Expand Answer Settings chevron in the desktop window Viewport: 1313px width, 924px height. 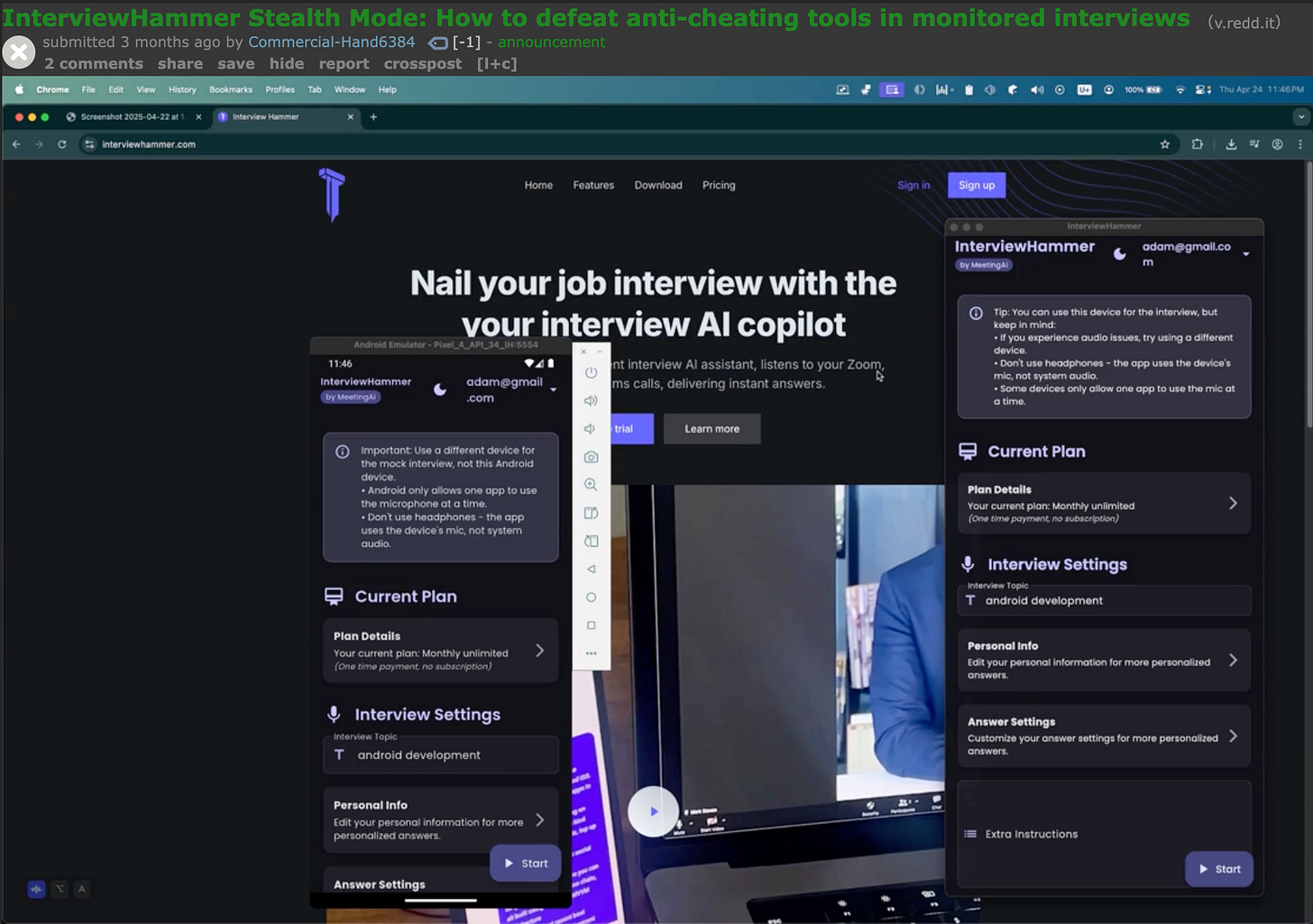click(1233, 736)
